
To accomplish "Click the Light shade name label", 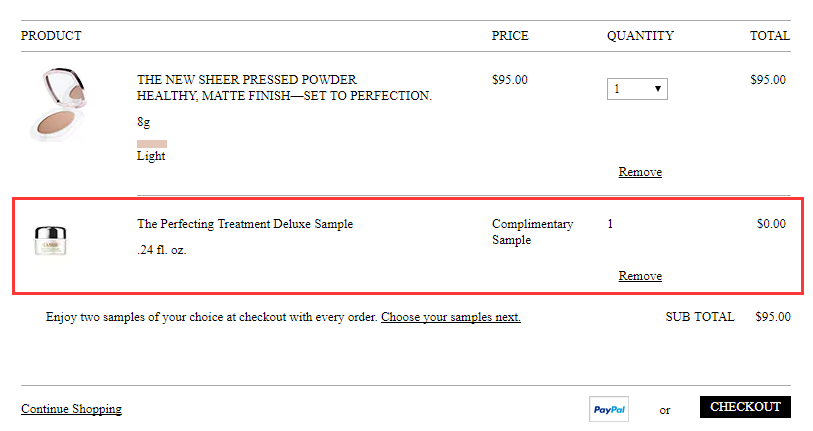I will point(151,156).
